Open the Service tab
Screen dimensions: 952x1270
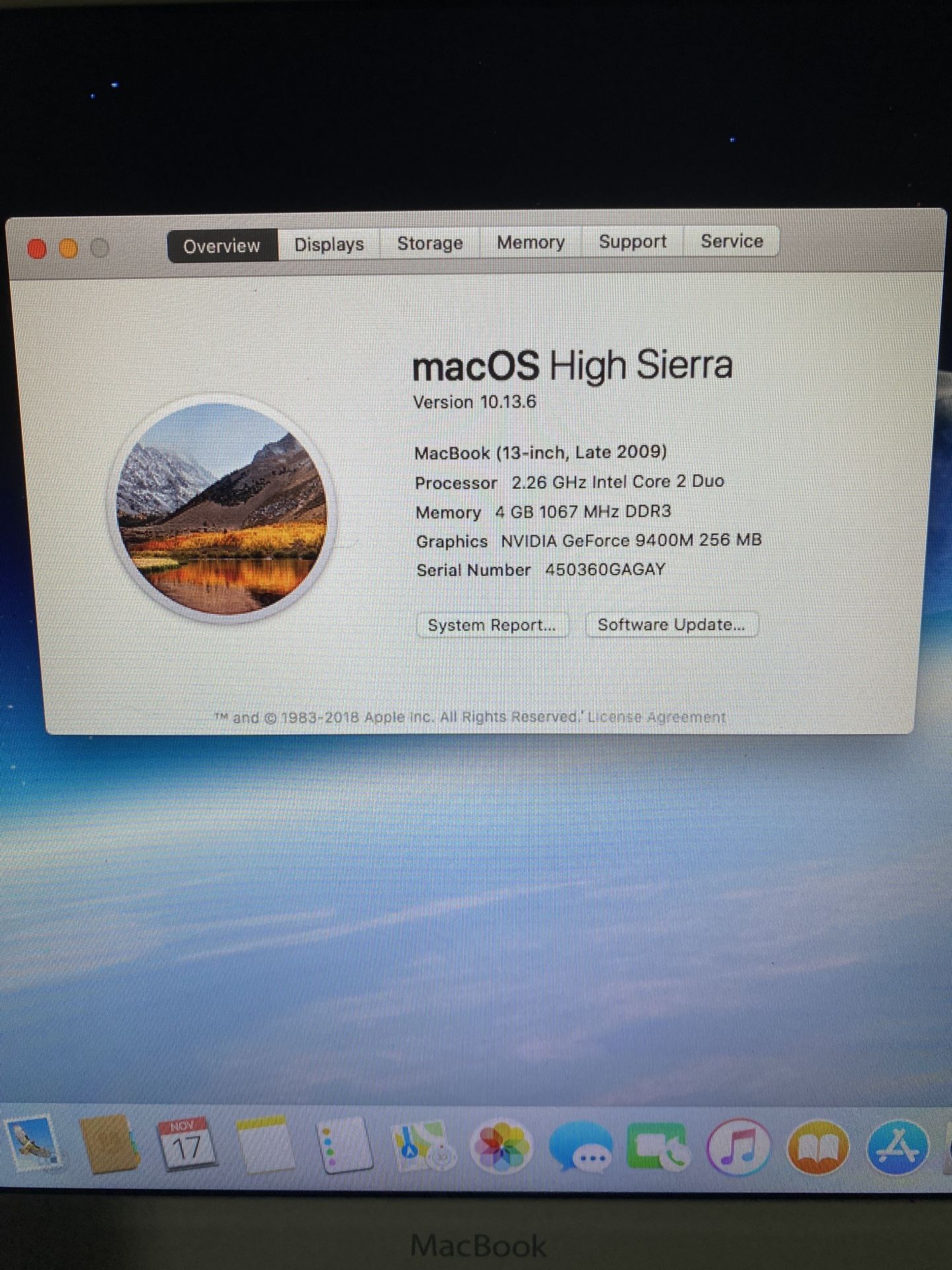732,241
